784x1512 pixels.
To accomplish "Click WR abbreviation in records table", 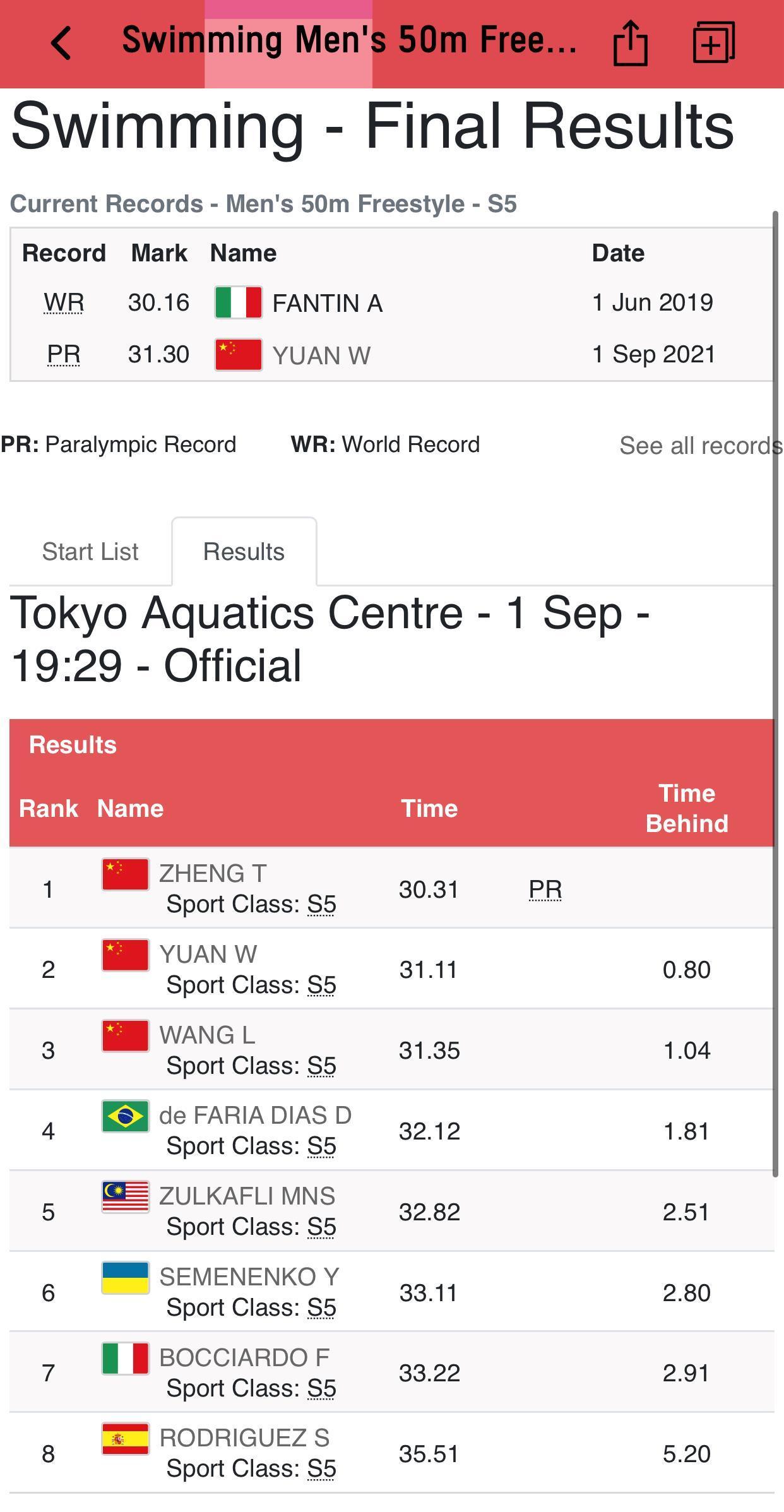I will click(x=64, y=303).
